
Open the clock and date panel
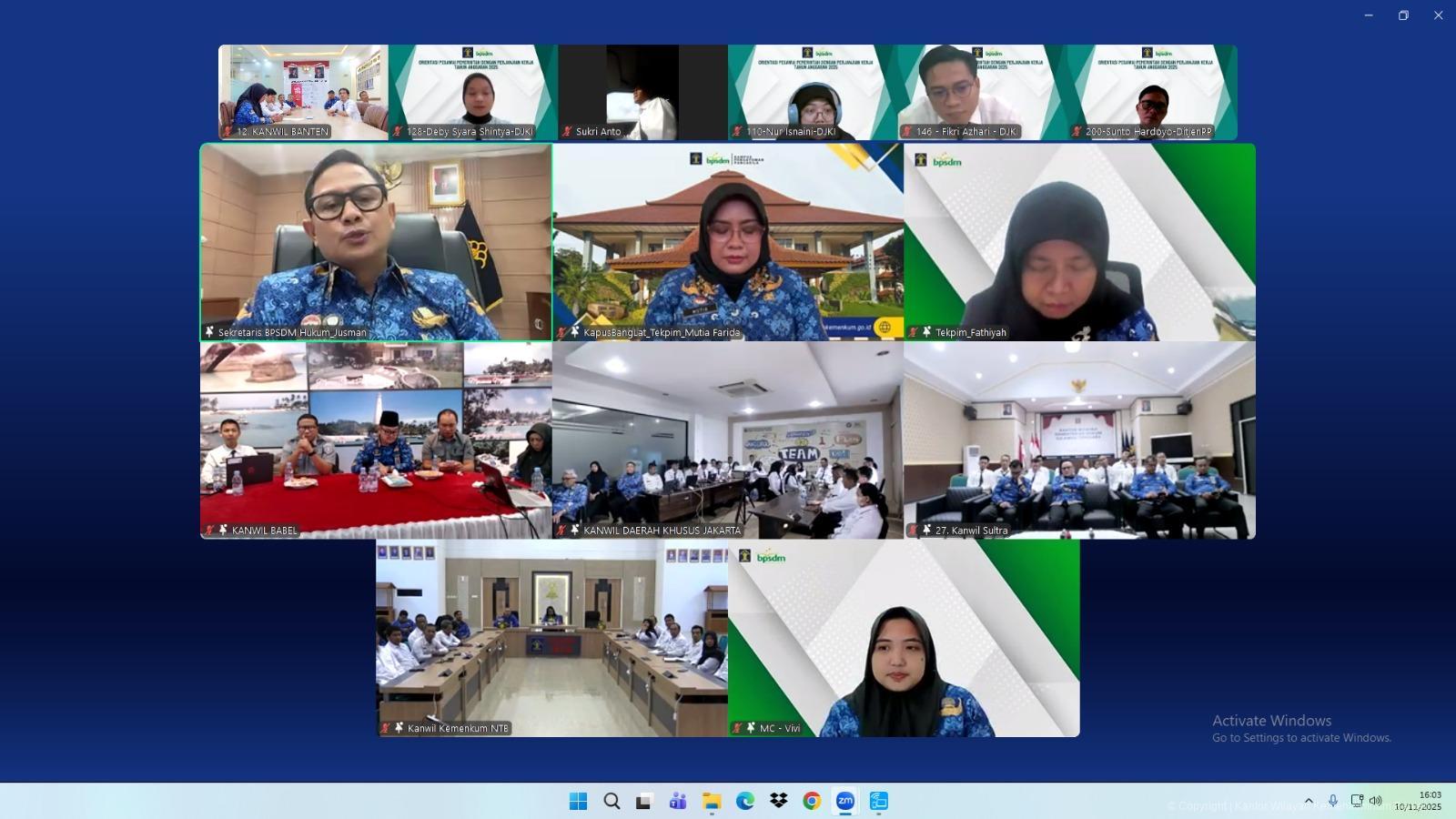(x=1419, y=801)
